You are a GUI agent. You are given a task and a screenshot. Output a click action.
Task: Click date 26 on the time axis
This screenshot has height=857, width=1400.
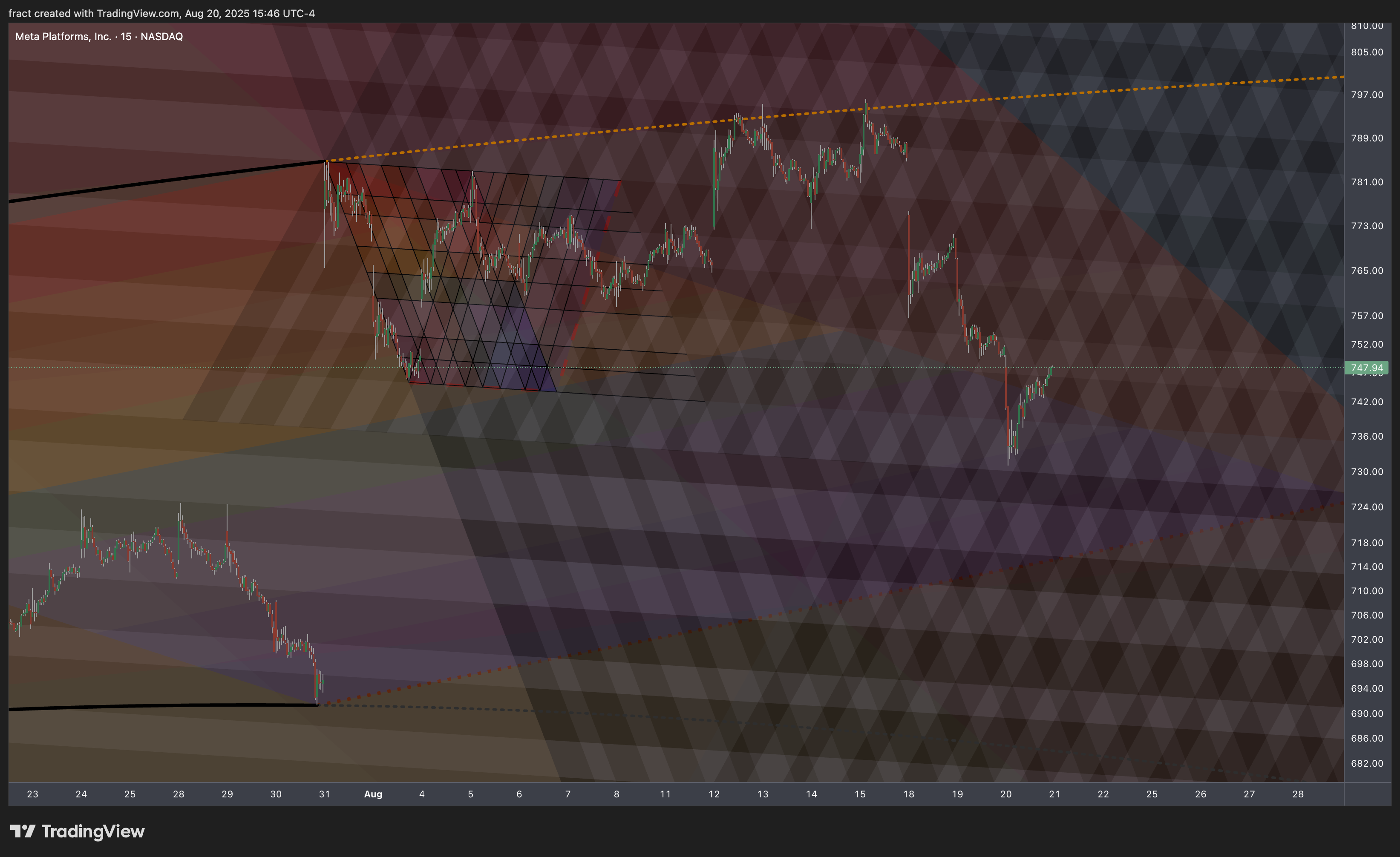(1201, 794)
